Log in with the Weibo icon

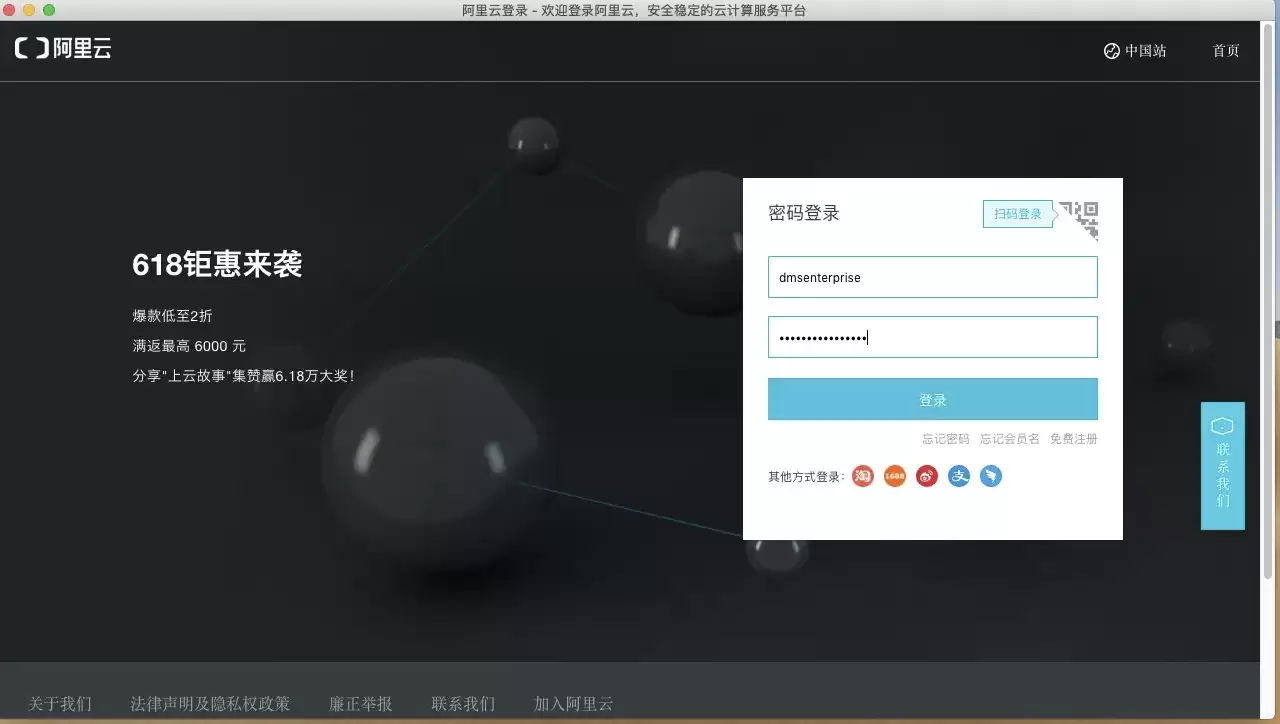(927, 476)
